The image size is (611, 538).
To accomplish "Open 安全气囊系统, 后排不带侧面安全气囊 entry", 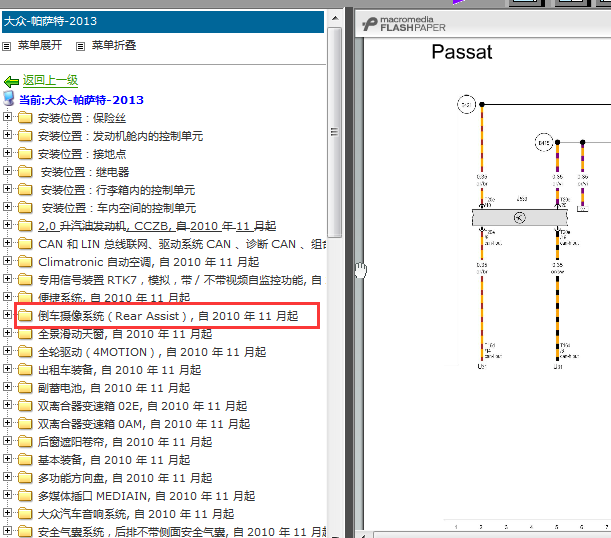I will pos(182,532).
